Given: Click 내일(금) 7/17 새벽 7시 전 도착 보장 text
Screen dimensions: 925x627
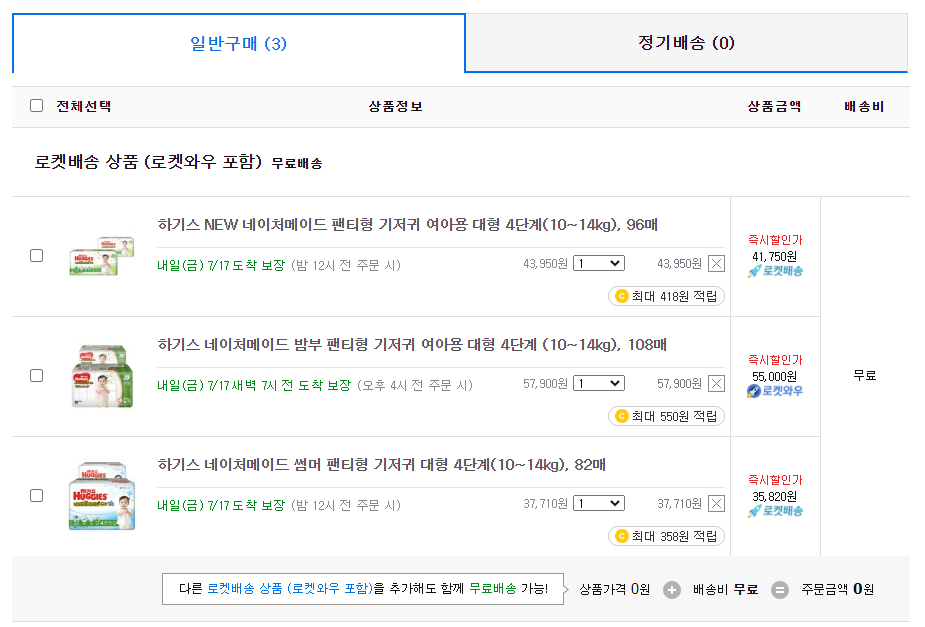Looking at the screenshot, I should [x=254, y=385].
